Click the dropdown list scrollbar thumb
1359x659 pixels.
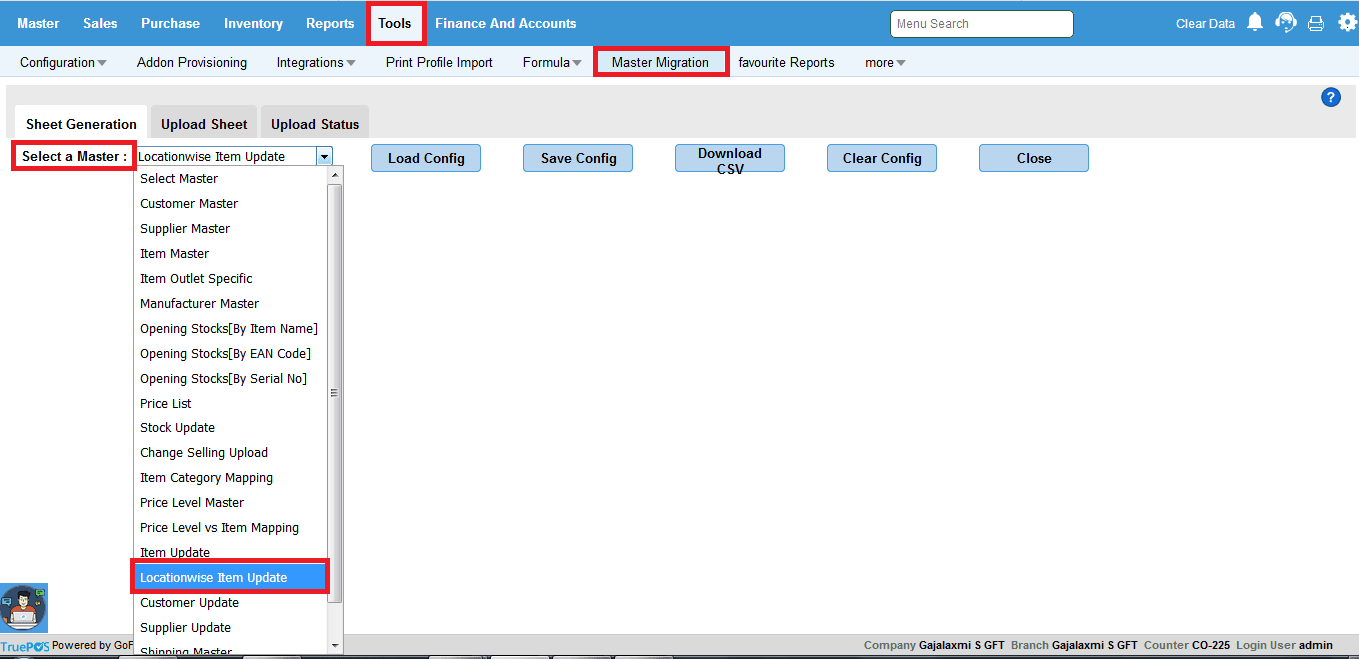[335, 393]
